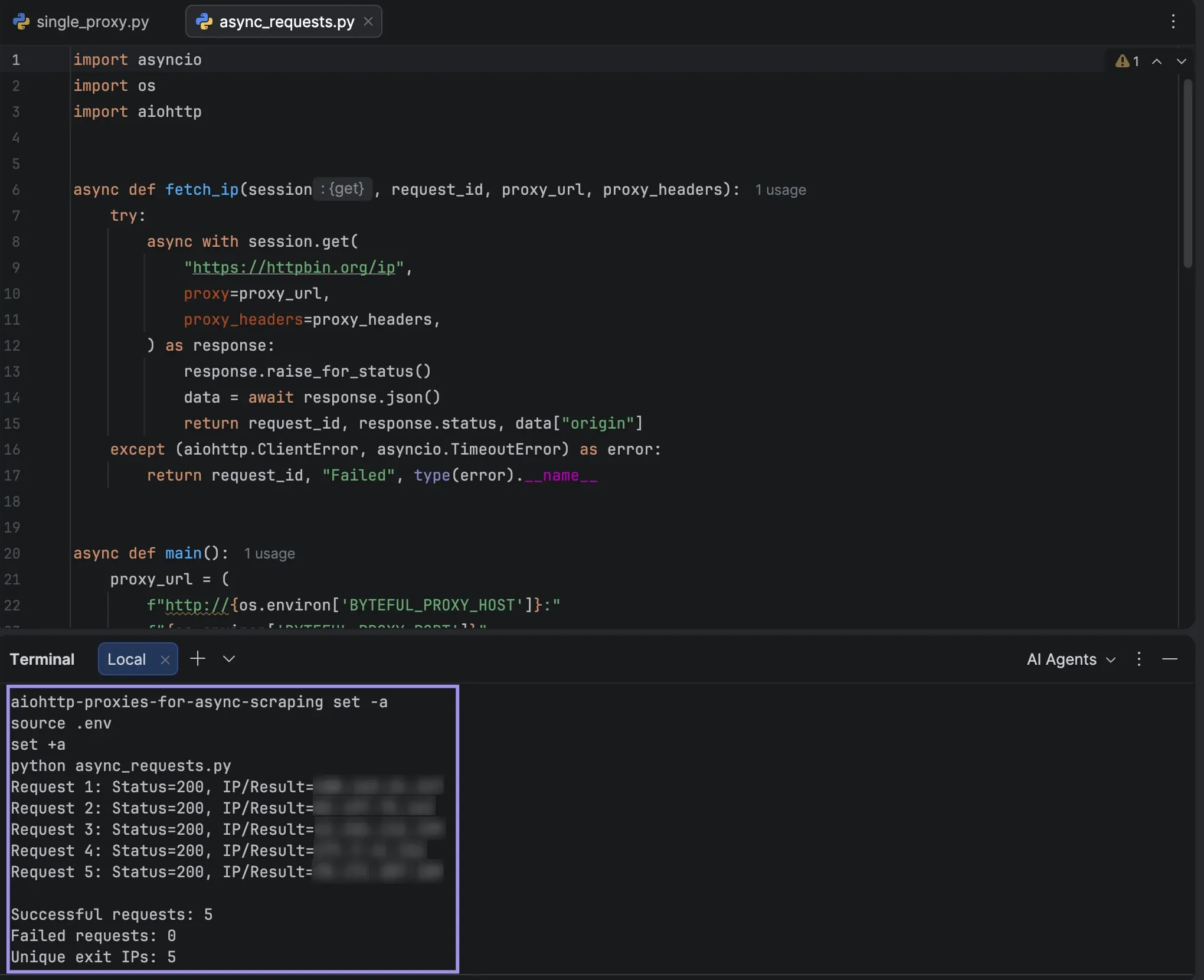Click 'BYTEFUL_PROXY_HOST' string on line 22
Image resolution: width=1204 pixels, height=980 pixels.
(432, 605)
